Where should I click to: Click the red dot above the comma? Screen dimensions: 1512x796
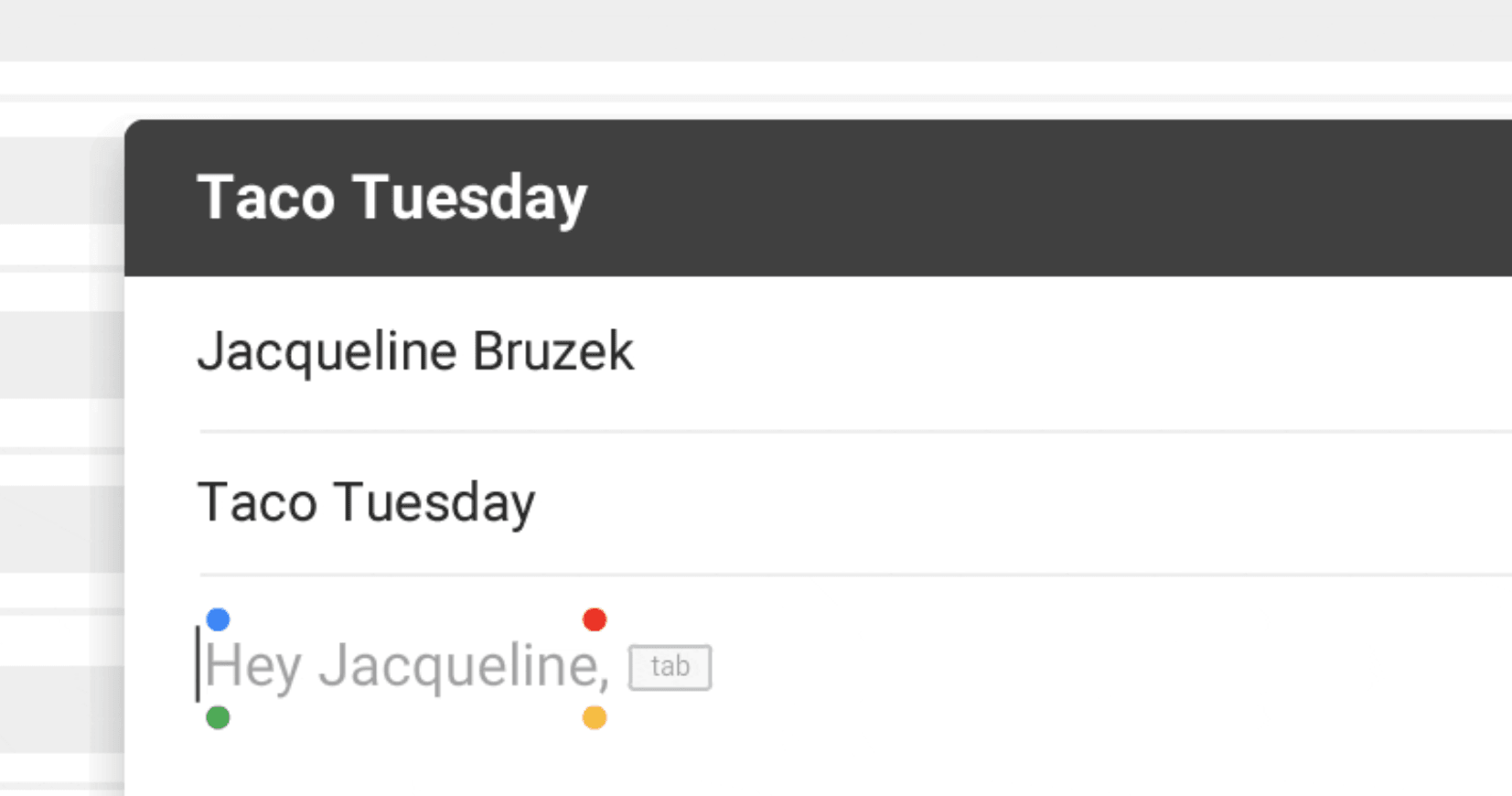595,619
